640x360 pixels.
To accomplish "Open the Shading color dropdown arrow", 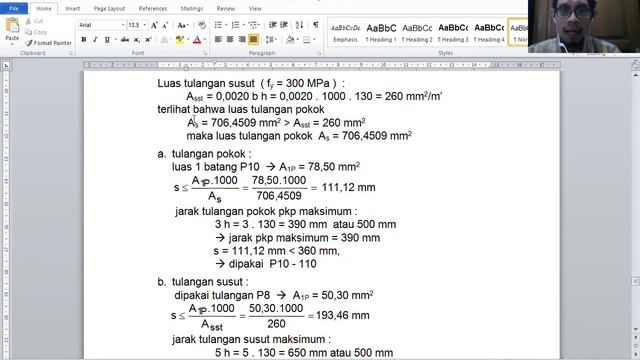I will click(297, 40).
